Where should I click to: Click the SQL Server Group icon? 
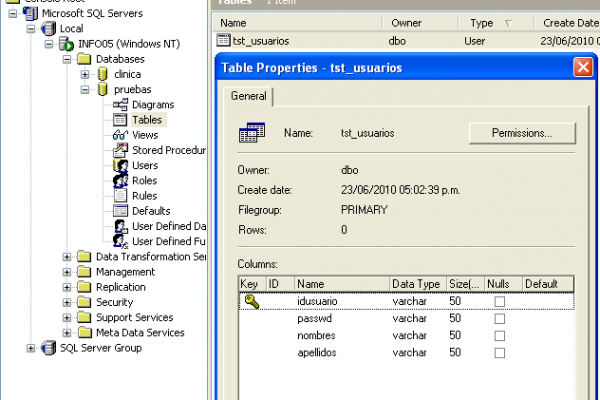tap(49, 348)
